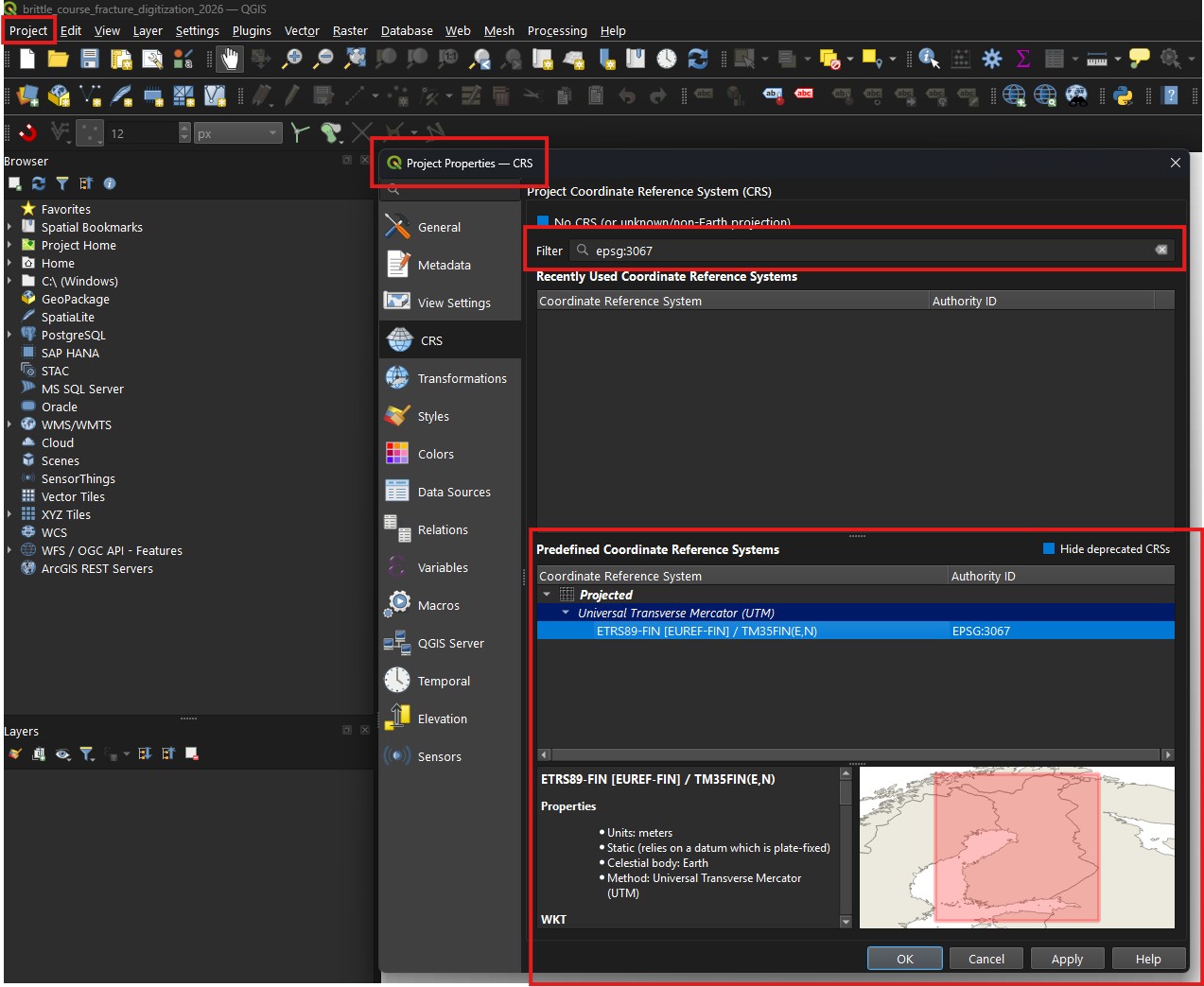Click the Apply button
Viewport: 1204px width, 987px height.
1067,959
